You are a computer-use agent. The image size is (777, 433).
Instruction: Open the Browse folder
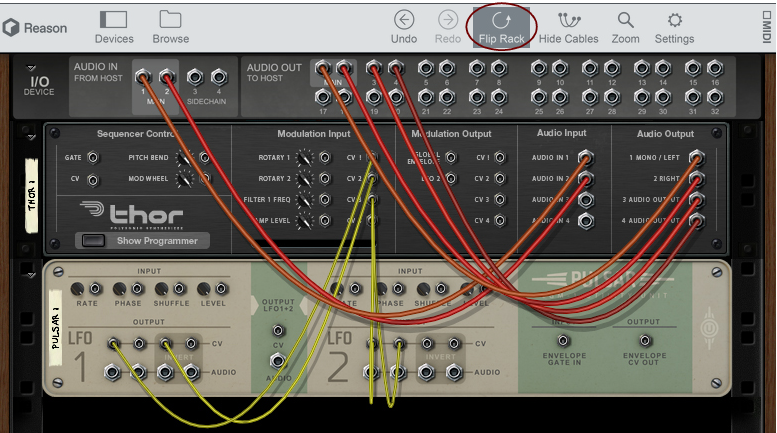[x=170, y=28]
